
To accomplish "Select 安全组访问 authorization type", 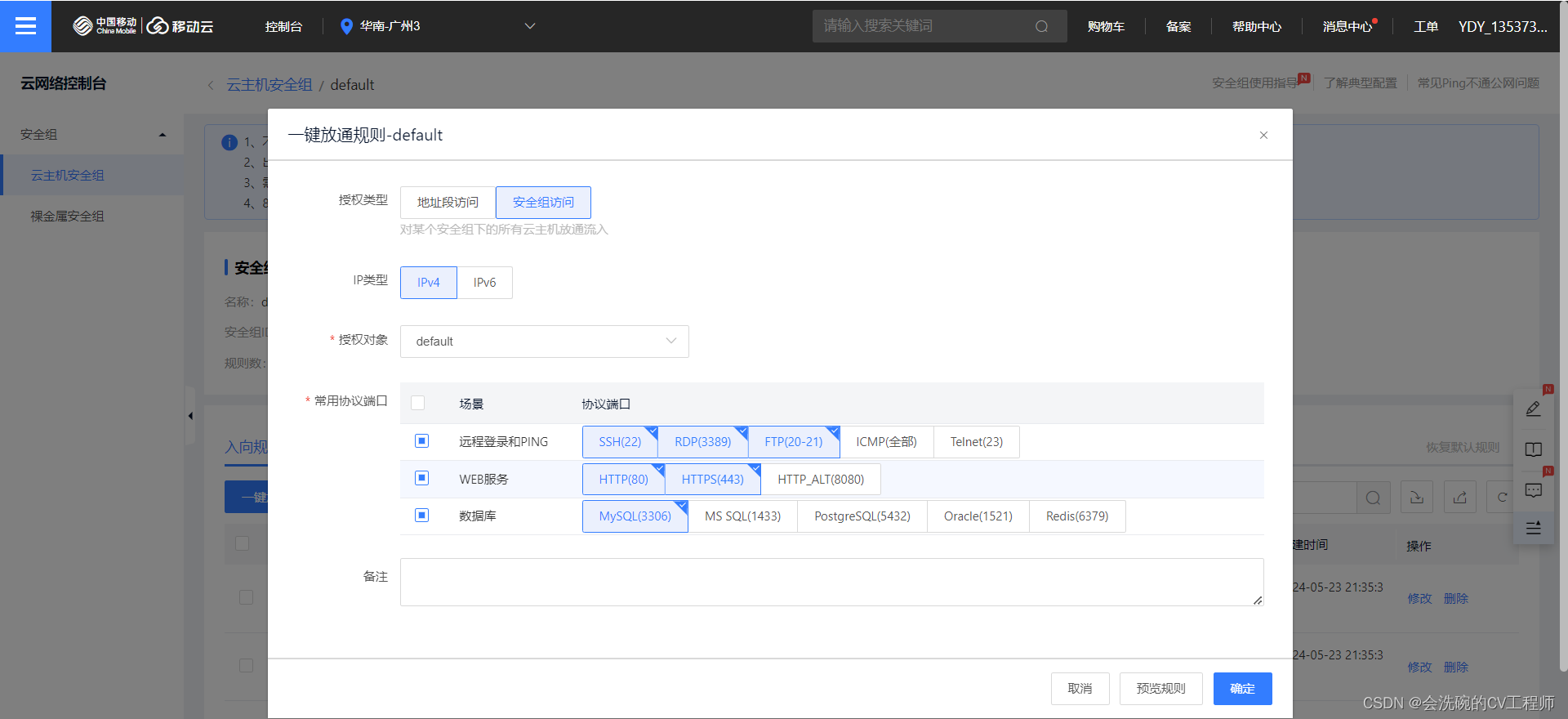I will [543, 203].
